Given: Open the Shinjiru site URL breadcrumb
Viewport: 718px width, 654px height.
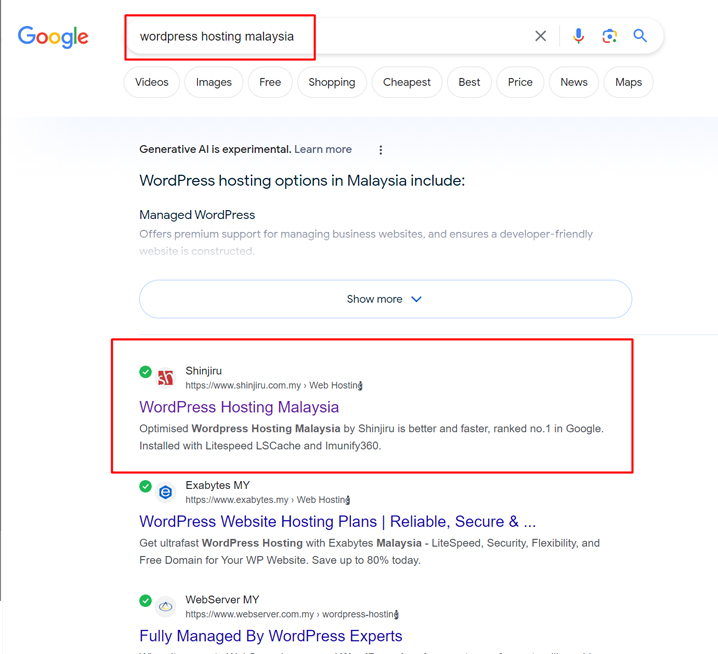Looking at the screenshot, I should 274,386.
